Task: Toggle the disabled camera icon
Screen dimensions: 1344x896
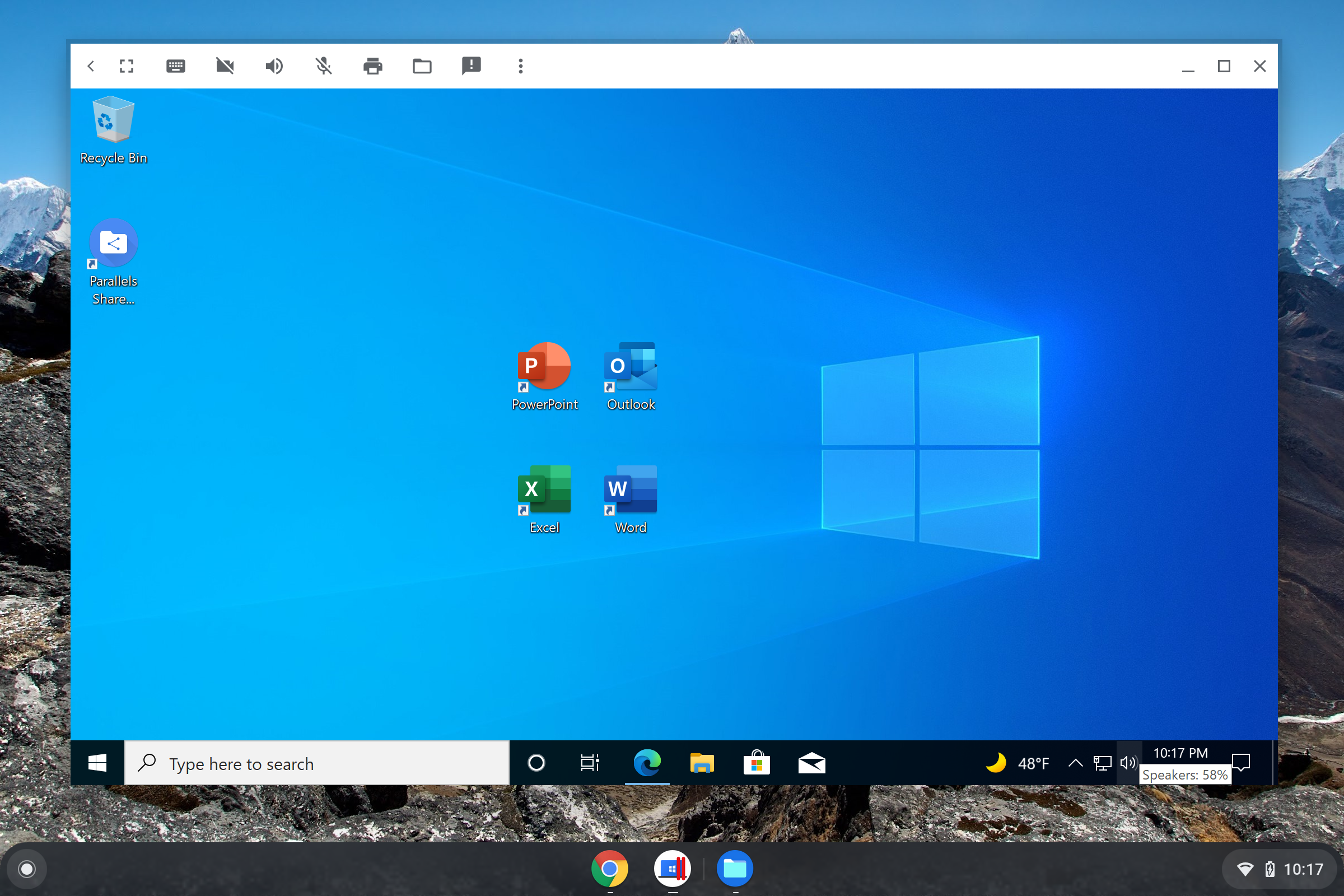Action: click(x=225, y=66)
